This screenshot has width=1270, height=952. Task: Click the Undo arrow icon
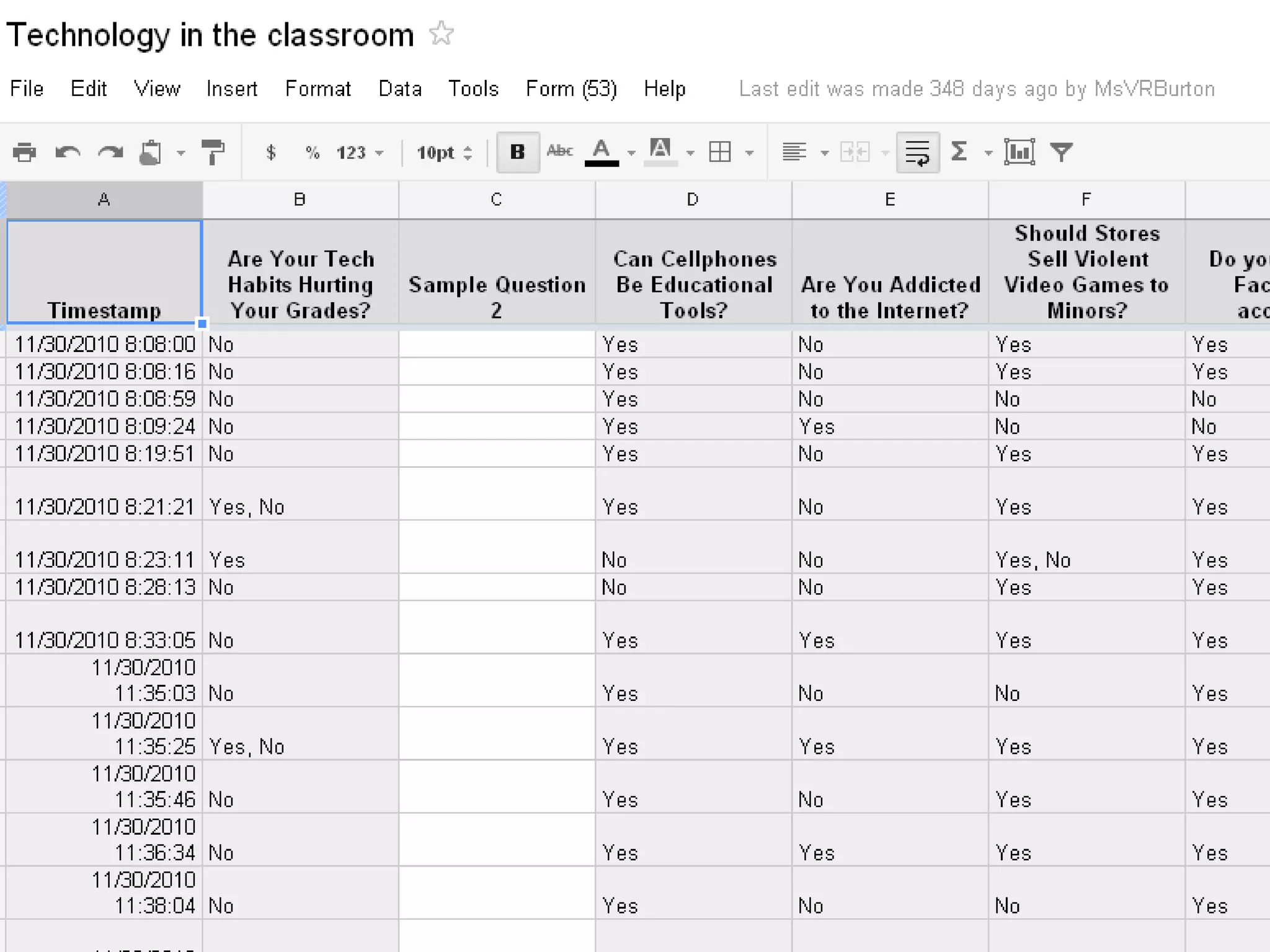tap(68, 152)
